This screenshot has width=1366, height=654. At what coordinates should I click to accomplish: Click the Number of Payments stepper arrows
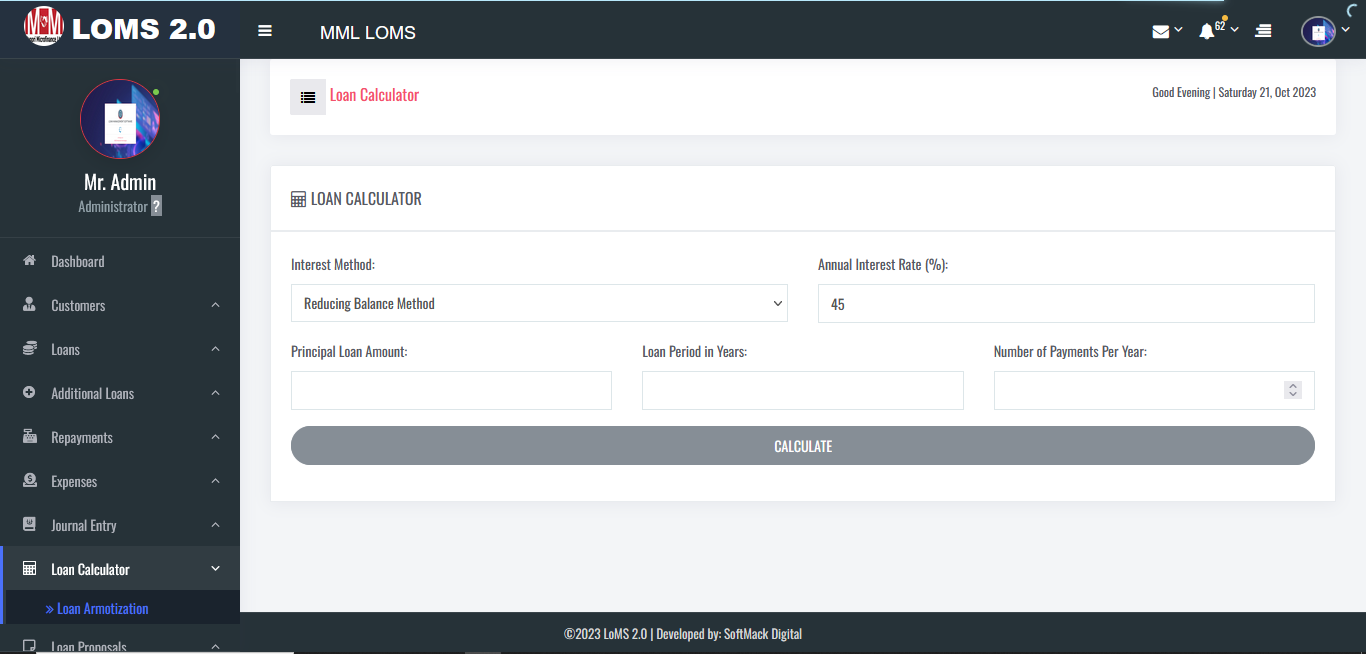click(1293, 390)
